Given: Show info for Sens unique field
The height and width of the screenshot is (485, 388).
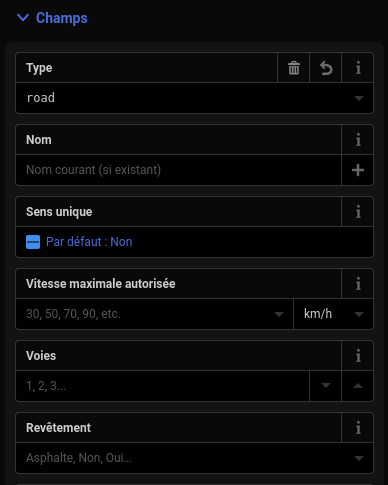Looking at the screenshot, I should click(358, 212).
